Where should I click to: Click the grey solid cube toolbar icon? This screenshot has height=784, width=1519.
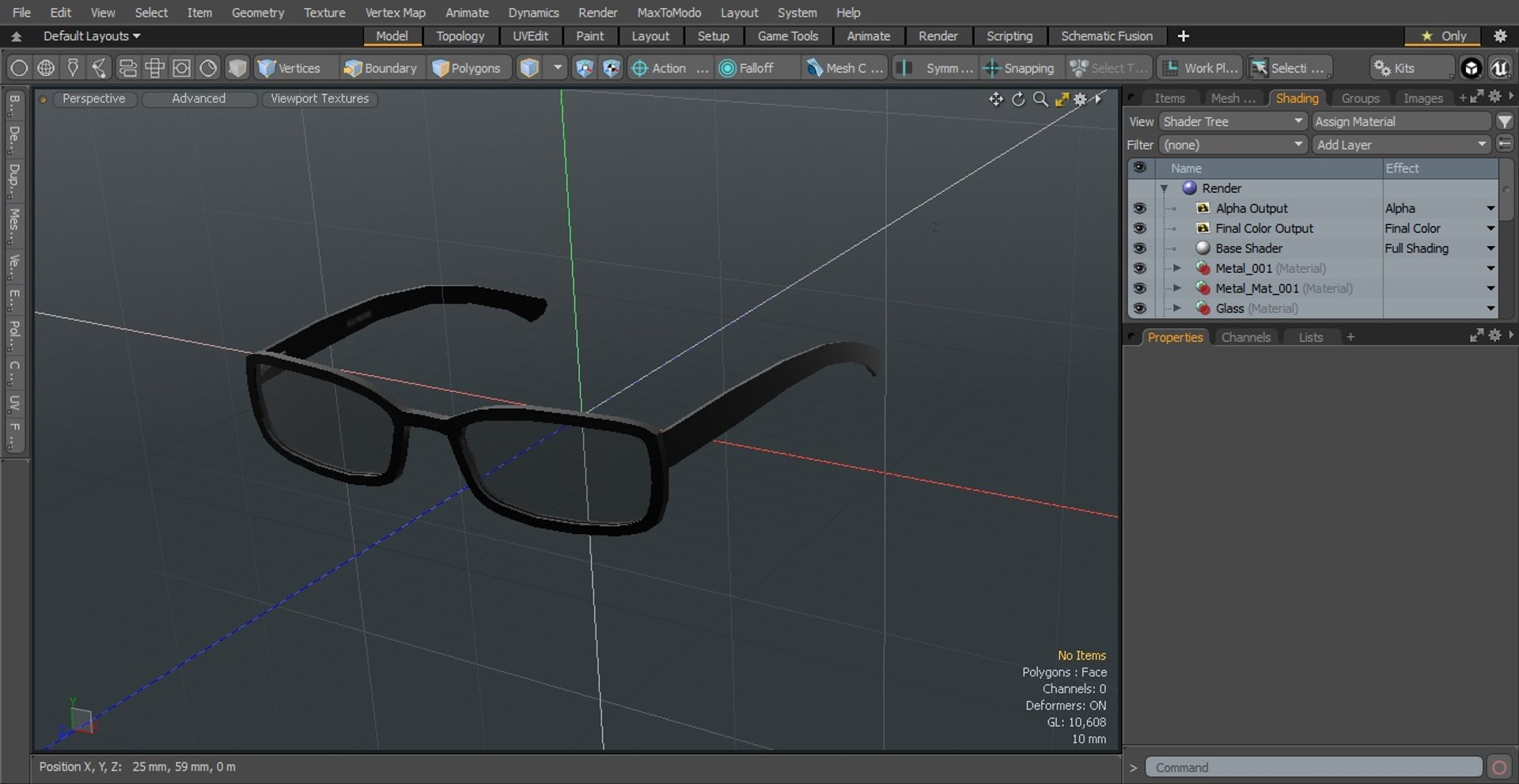(x=237, y=68)
